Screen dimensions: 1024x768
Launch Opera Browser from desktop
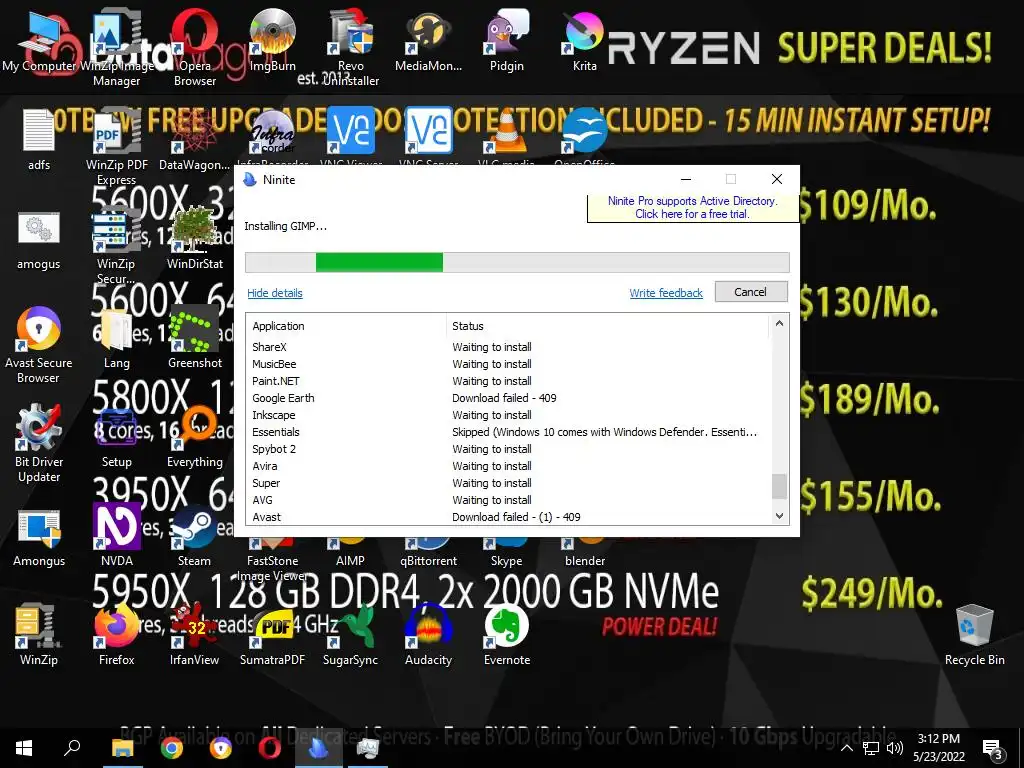195,47
